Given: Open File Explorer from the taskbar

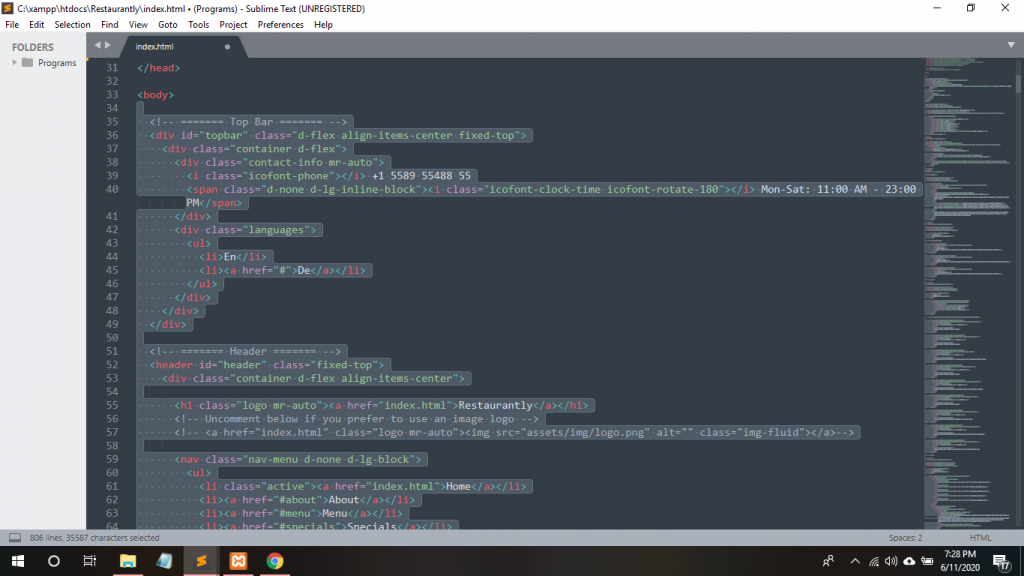Looking at the screenshot, I should coord(127,561).
